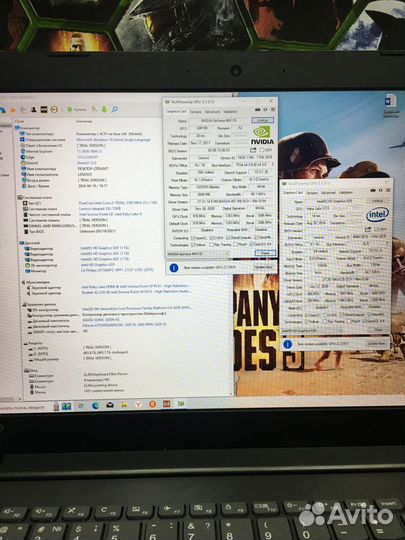Viewport: 405px width, 540px height.
Task: Switch to Validation tab in NVIDIA GPU-Z
Action: click(x=230, y=112)
